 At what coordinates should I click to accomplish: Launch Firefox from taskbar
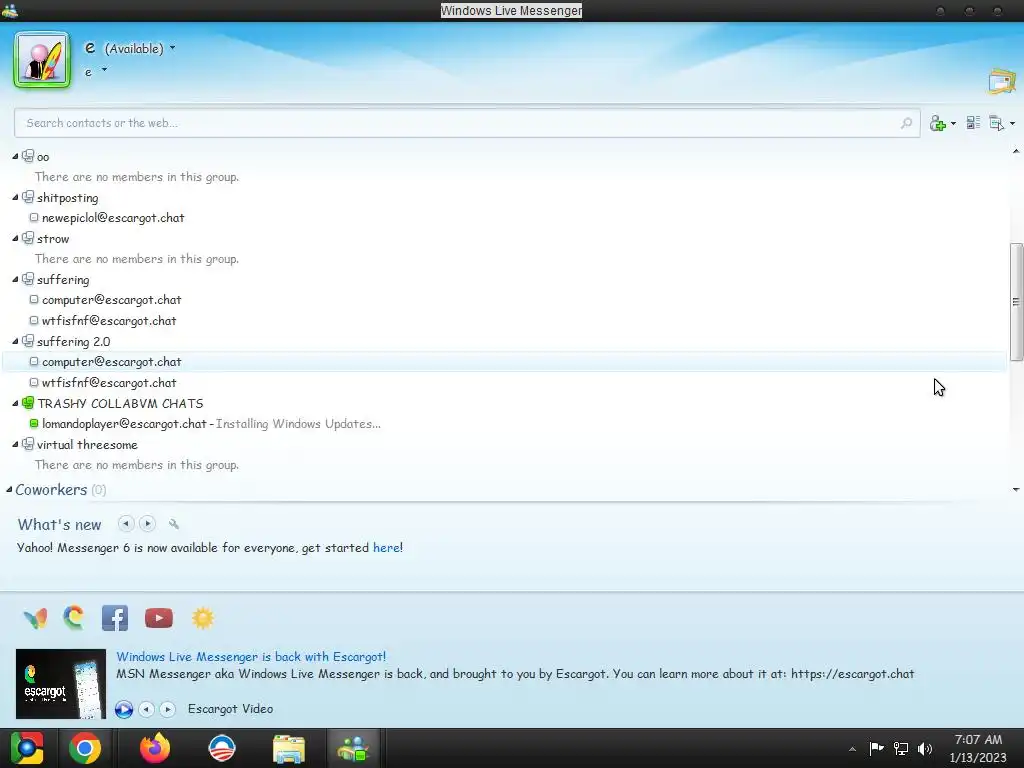[x=155, y=748]
